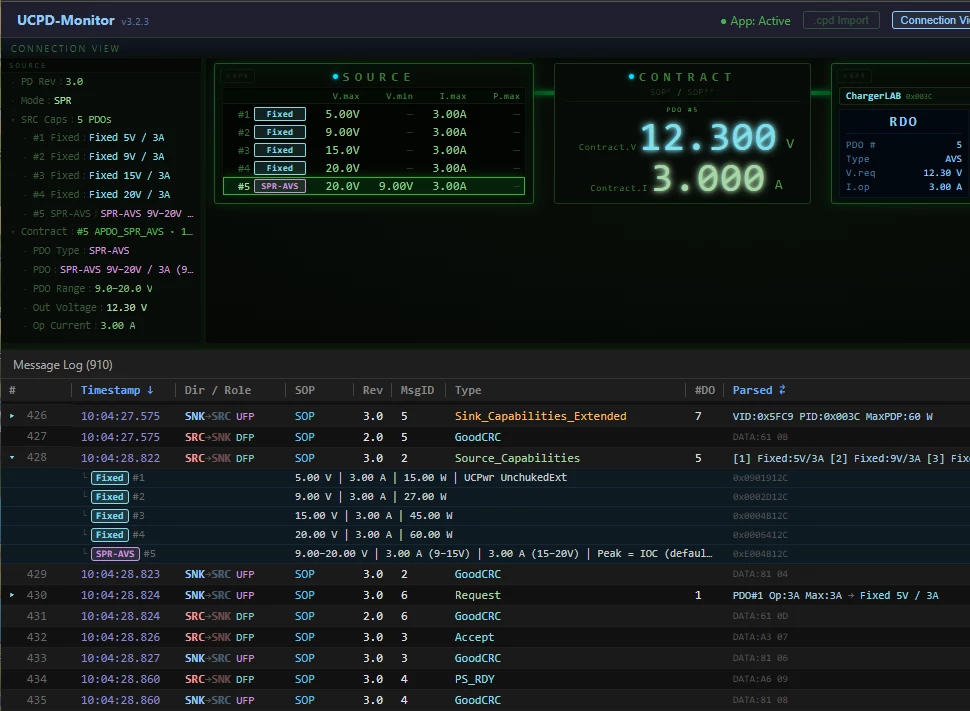Select highlighted source row #5 SPR-AVS
This screenshot has height=711, width=970.
click(374, 186)
